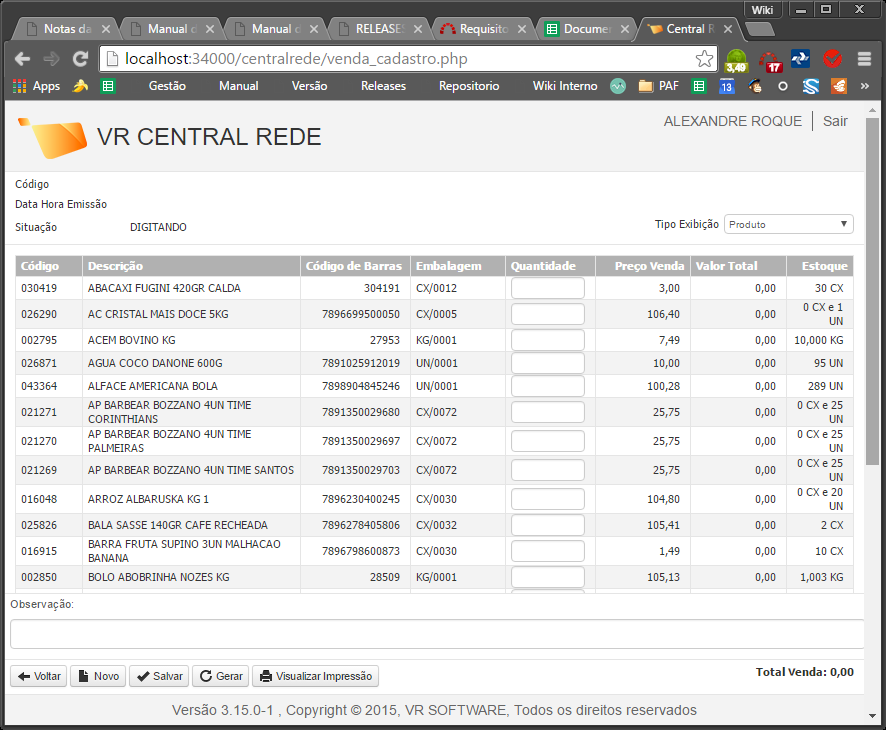Open the Versão bookmark

coord(309,86)
